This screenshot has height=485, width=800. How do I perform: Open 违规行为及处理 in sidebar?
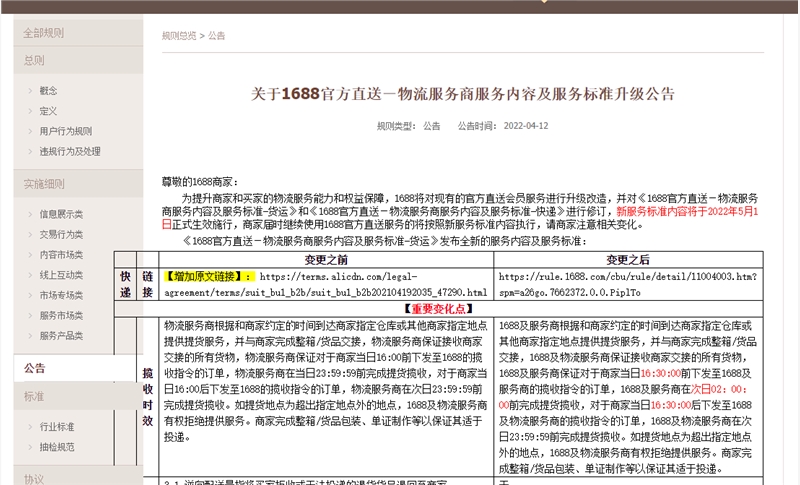coord(70,151)
